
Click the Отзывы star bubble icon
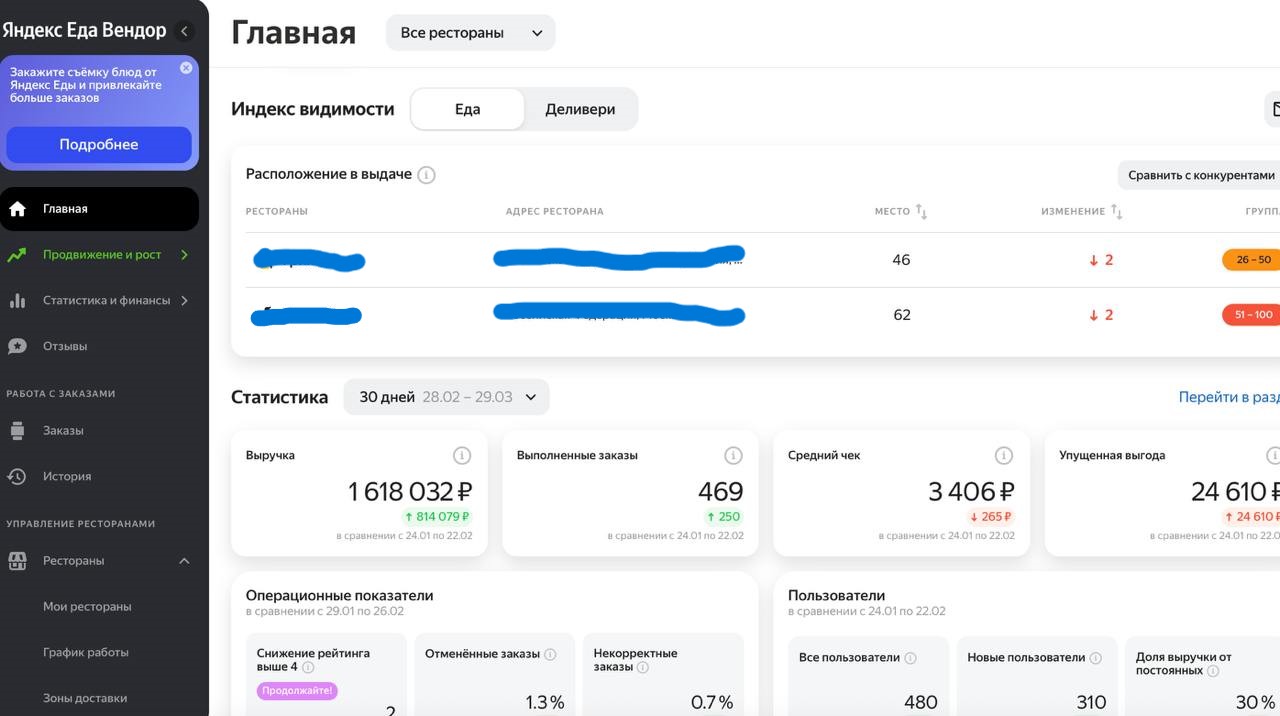coord(17,346)
